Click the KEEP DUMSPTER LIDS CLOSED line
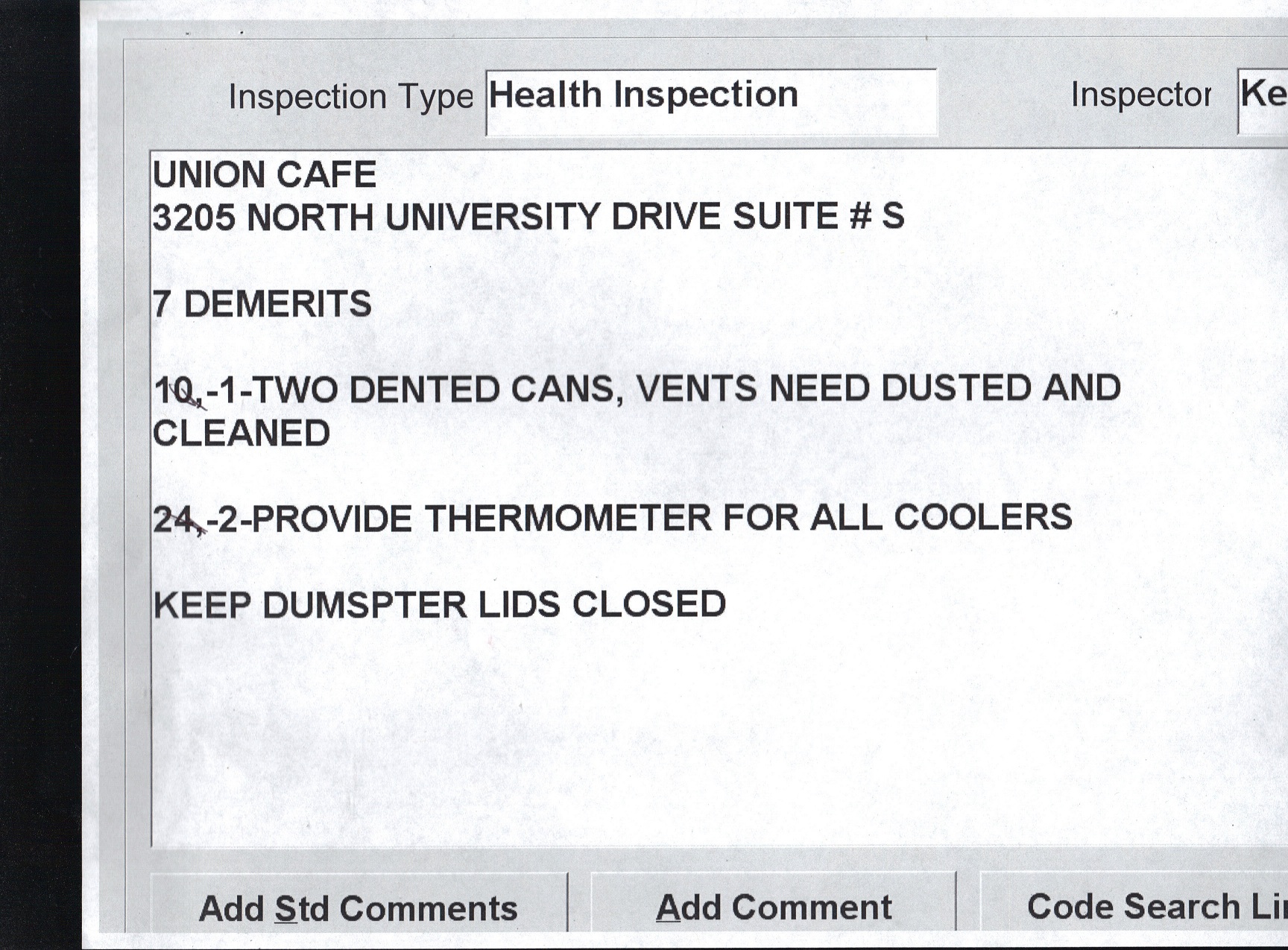The width and height of the screenshot is (1288, 950). [439, 604]
